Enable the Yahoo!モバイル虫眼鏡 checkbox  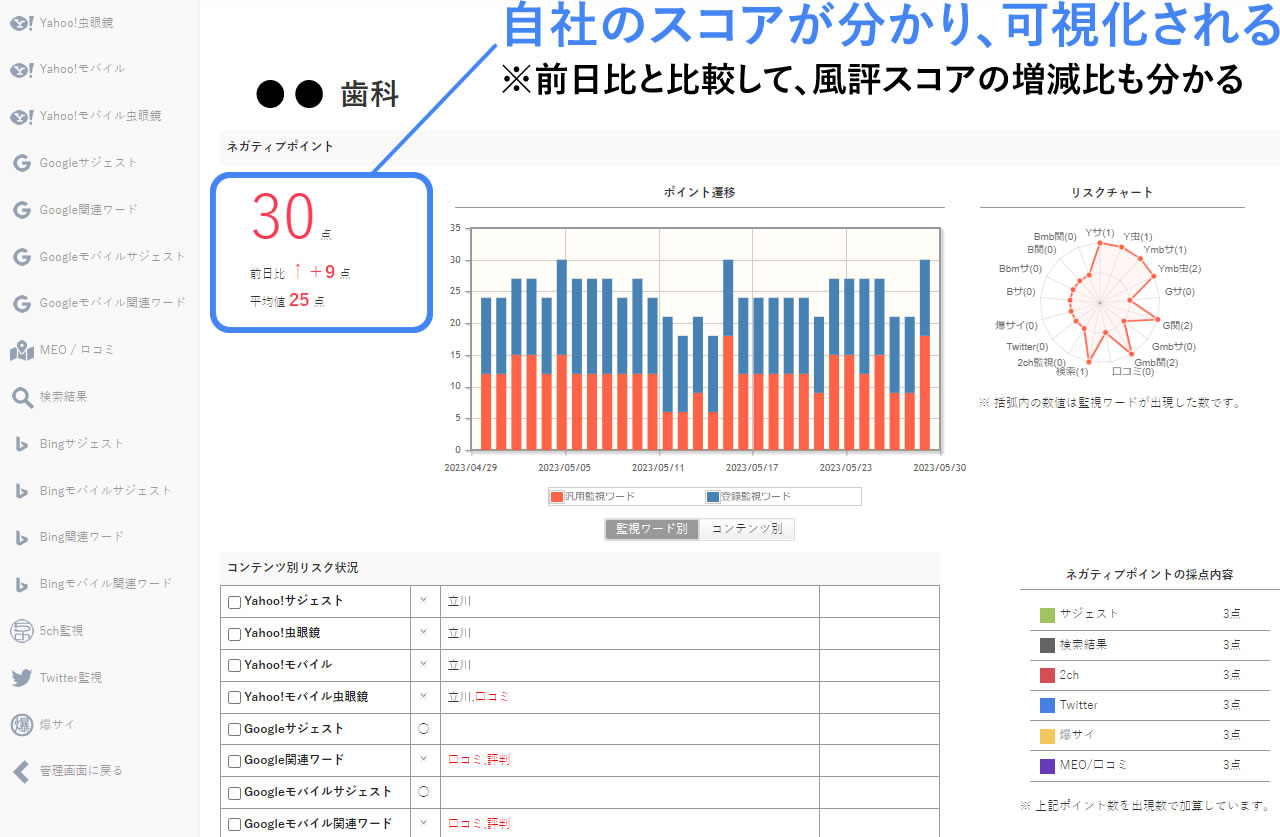(x=234, y=698)
